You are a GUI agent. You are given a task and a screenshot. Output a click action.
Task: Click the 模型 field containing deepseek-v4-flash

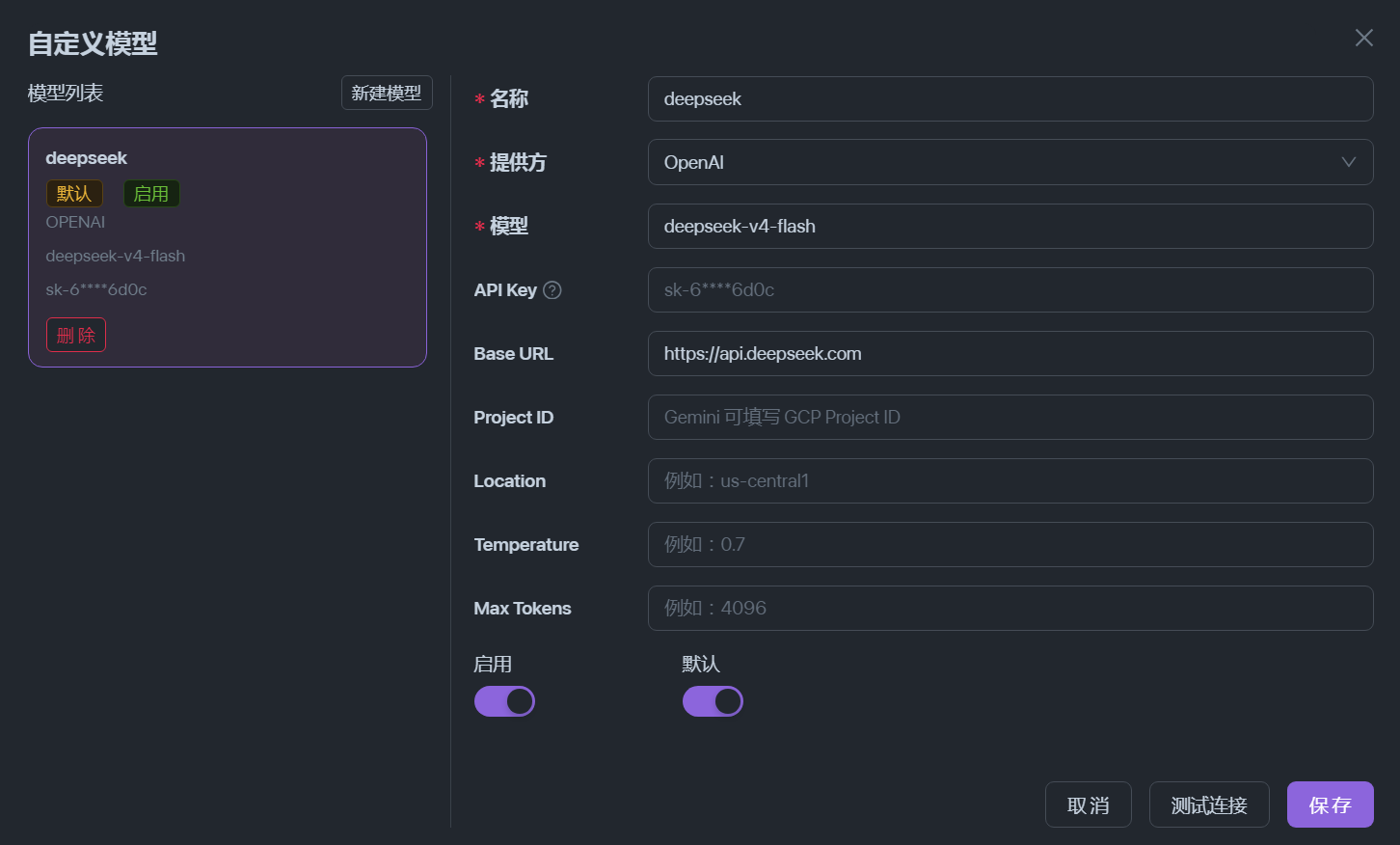tap(1010, 226)
